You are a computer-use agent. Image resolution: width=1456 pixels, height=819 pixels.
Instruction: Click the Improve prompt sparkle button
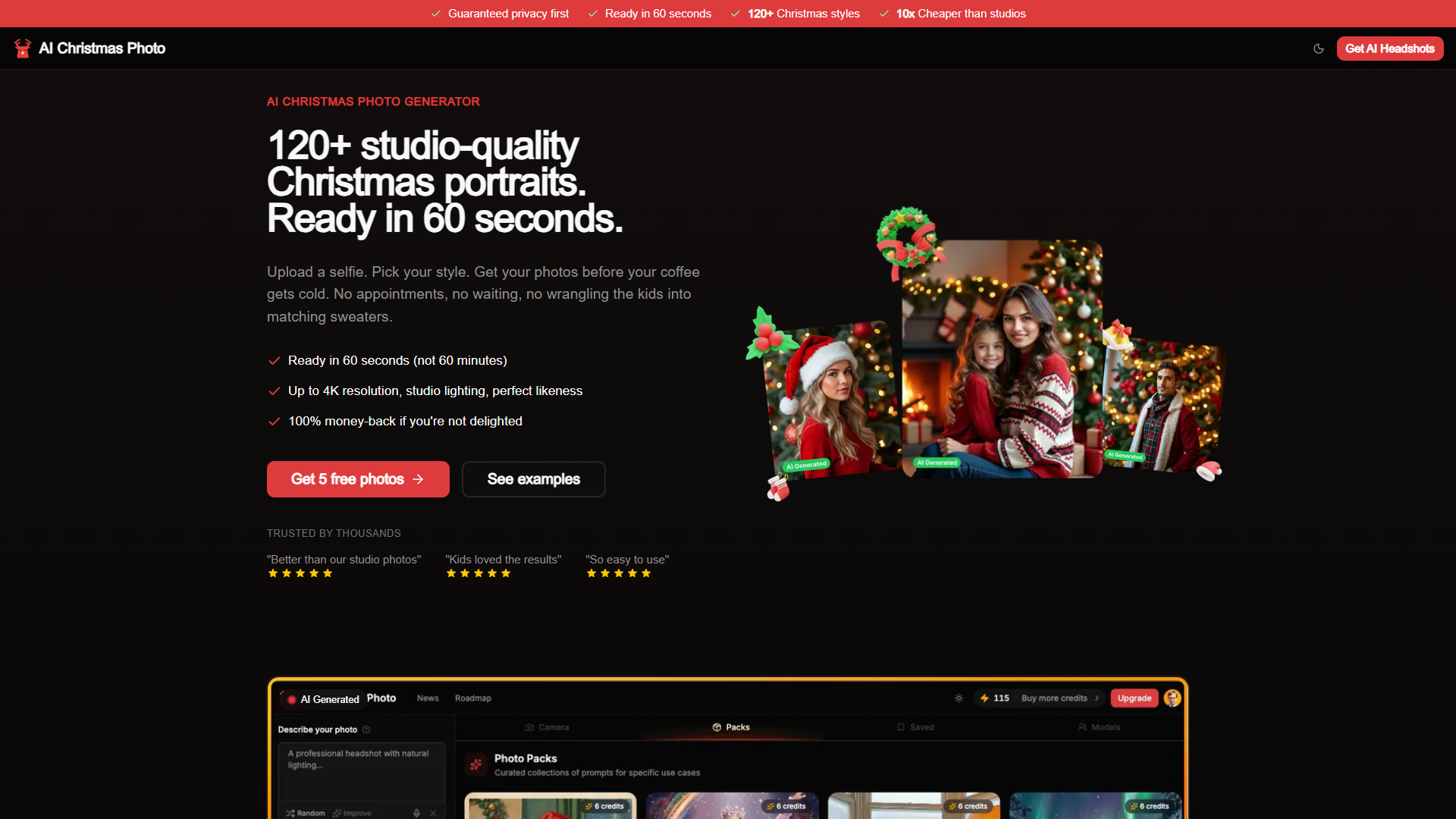[352, 813]
